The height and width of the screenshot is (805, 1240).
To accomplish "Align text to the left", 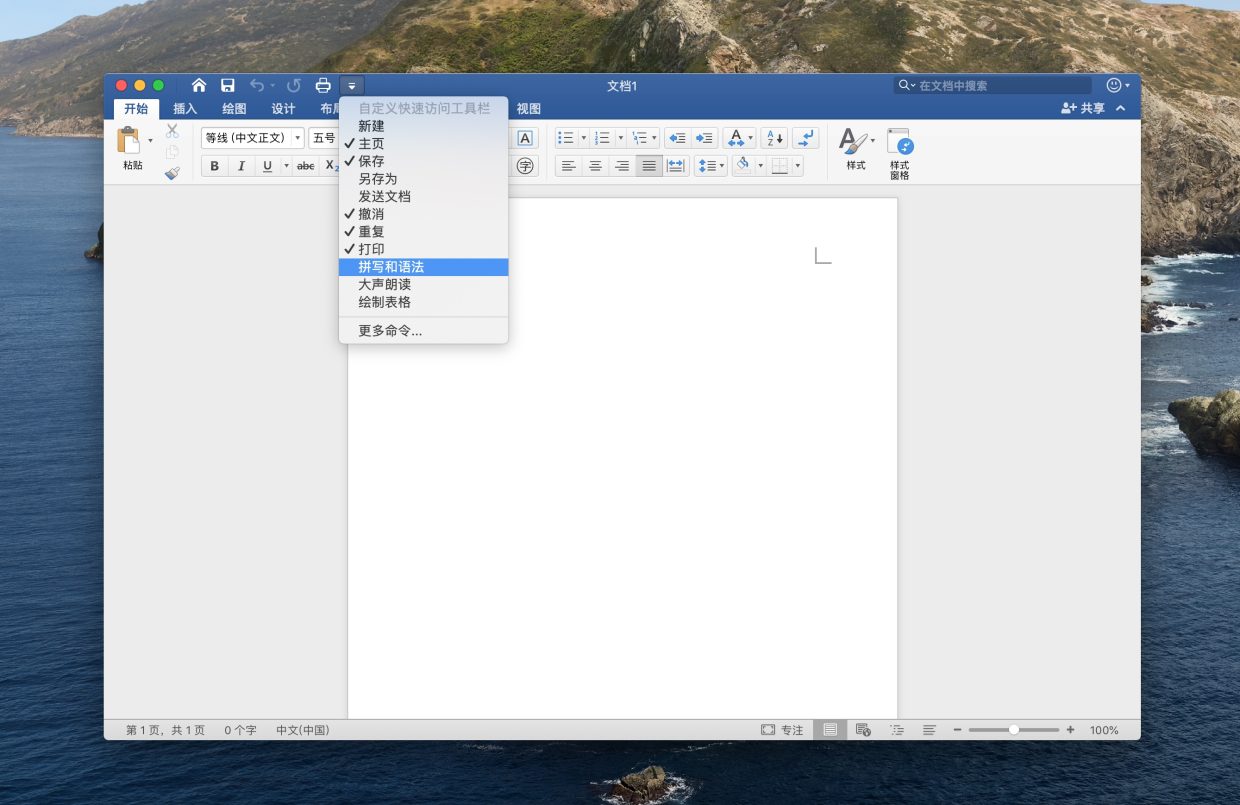I will point(568,166).
